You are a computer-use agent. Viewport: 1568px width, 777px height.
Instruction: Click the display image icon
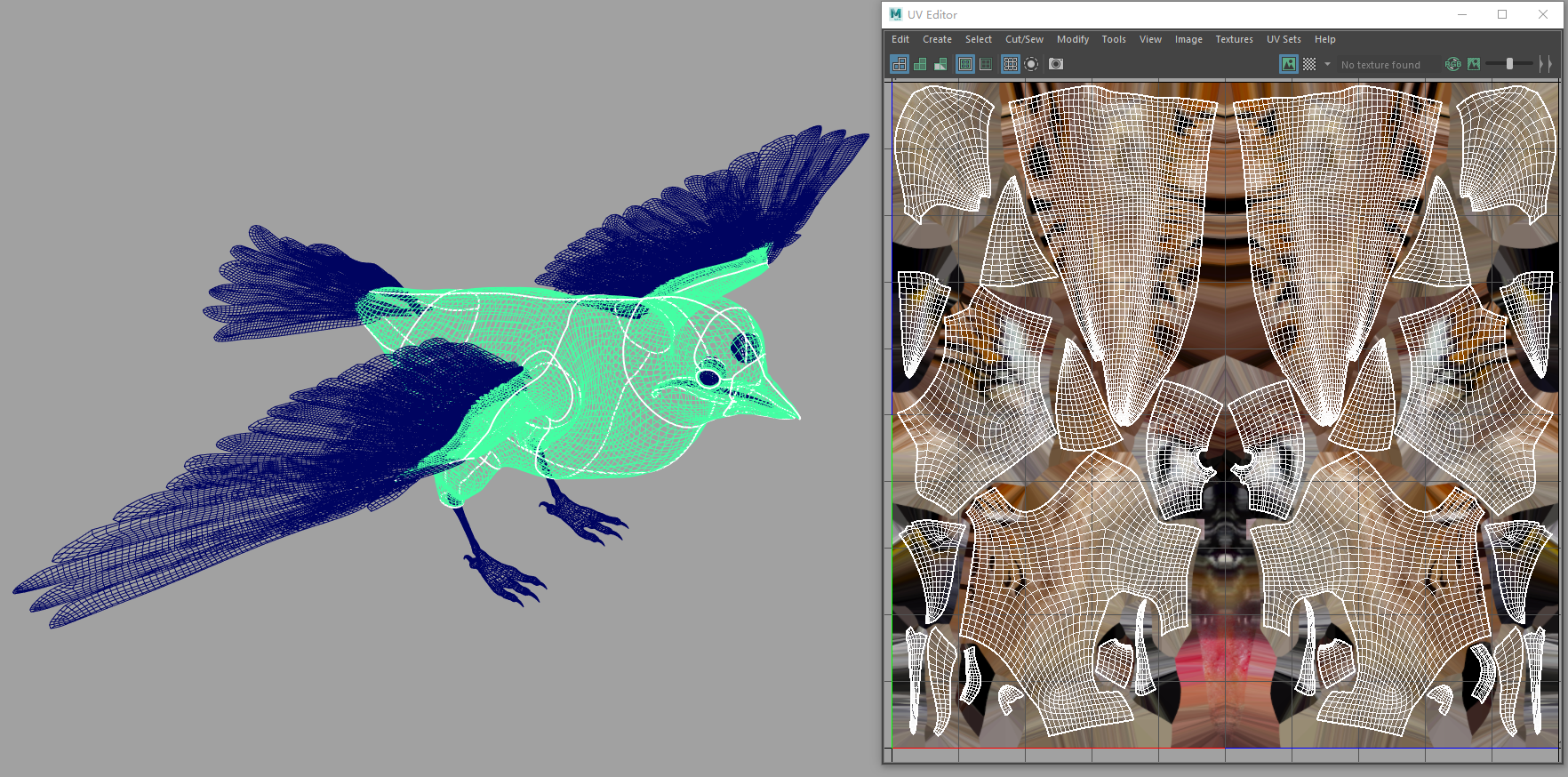coord(1288,64)
